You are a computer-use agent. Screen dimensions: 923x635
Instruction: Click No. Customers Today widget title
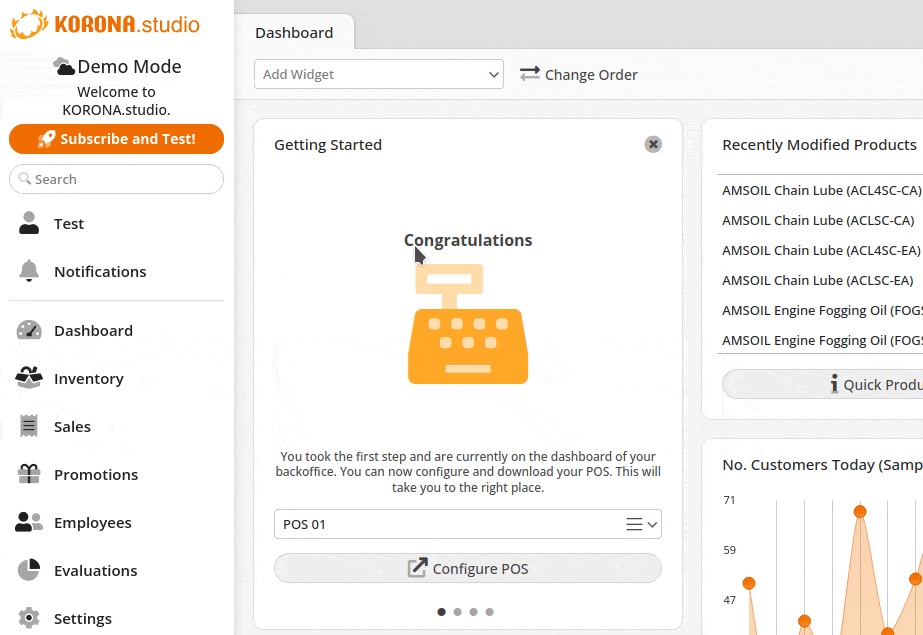823,465
